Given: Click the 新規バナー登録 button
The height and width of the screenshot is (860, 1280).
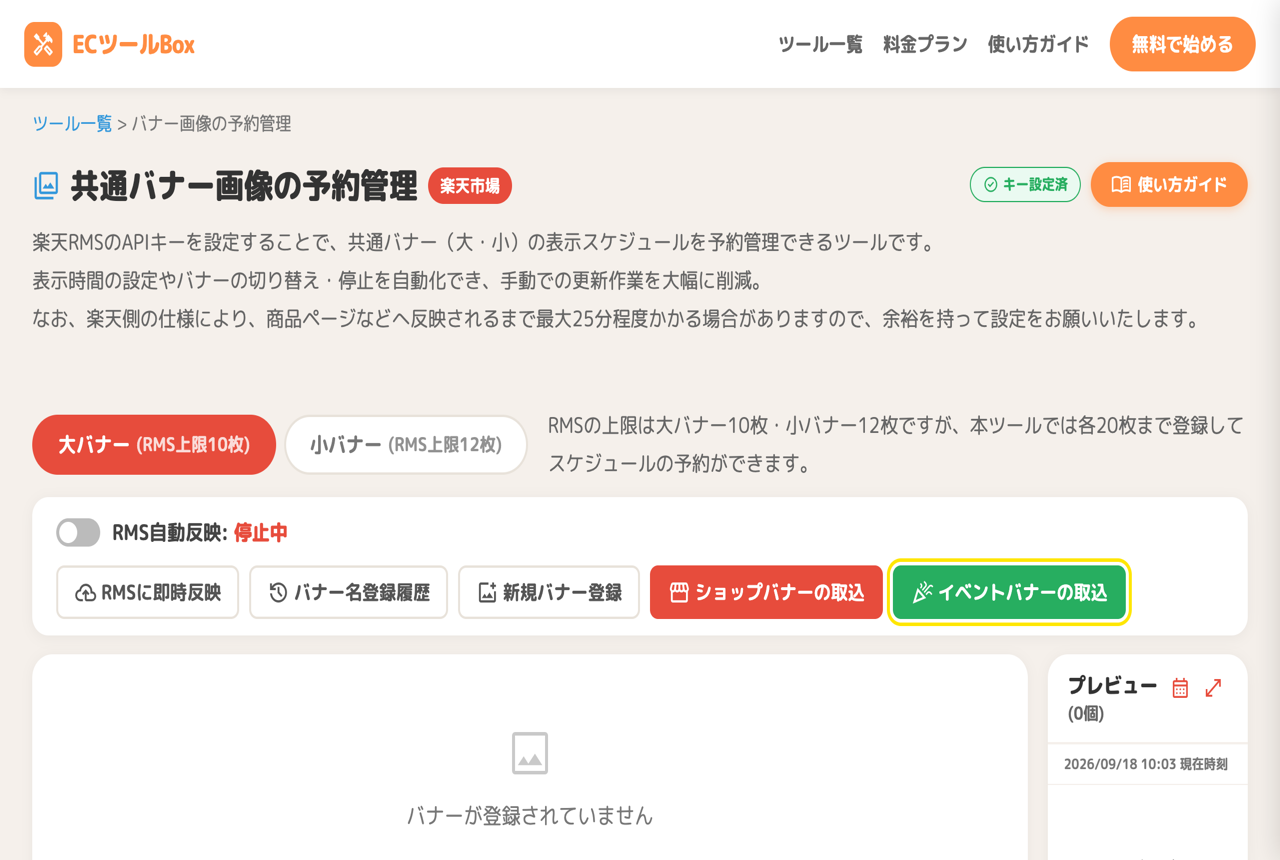Looking at the screenshot, I should pyautogui.click(x=549, y=592).
